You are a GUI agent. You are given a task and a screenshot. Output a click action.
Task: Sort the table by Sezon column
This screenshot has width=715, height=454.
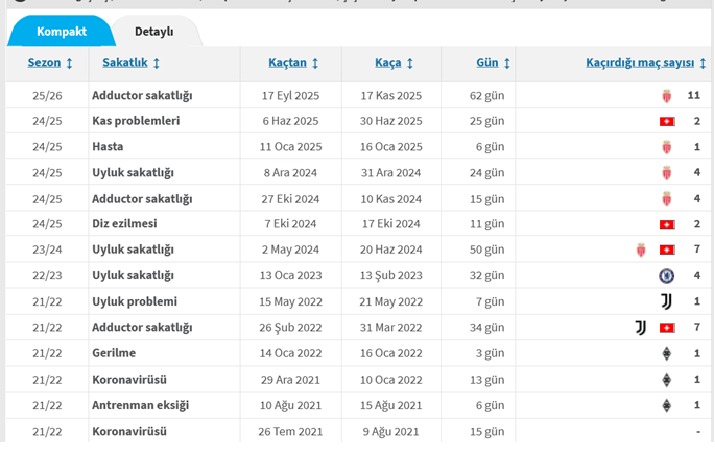pyautogui.click(x=50, y=63)
